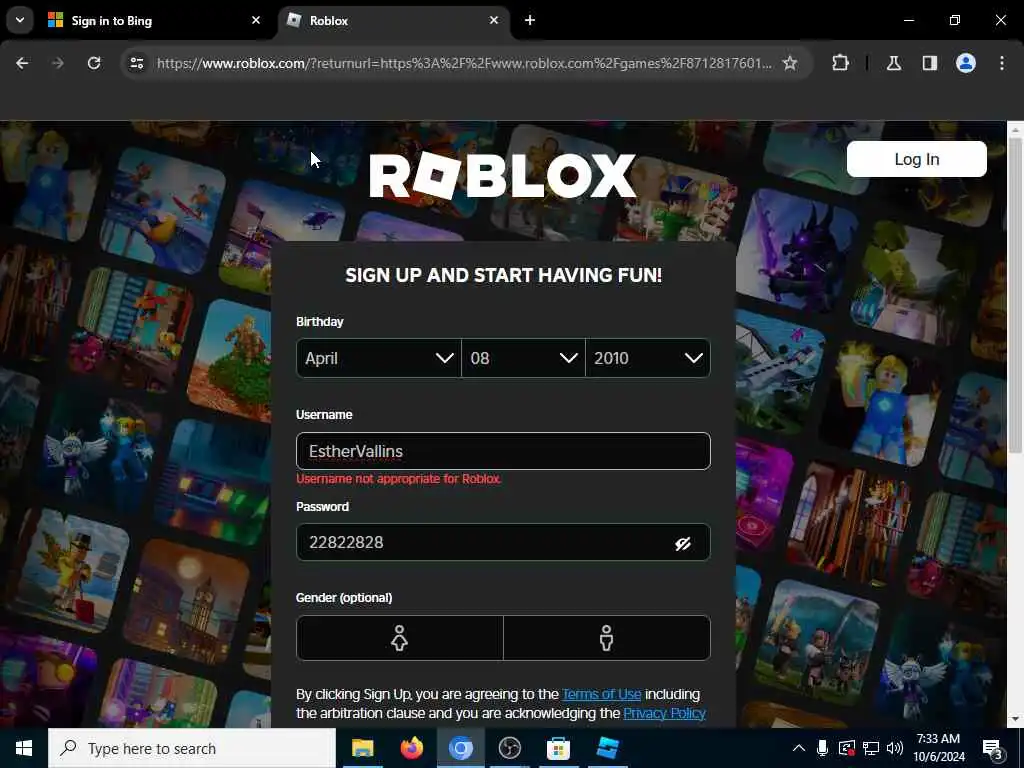Viewport: 1024px width, 768px height.
Task: Go back using the browser back arrow
Action: pos(22,63)
